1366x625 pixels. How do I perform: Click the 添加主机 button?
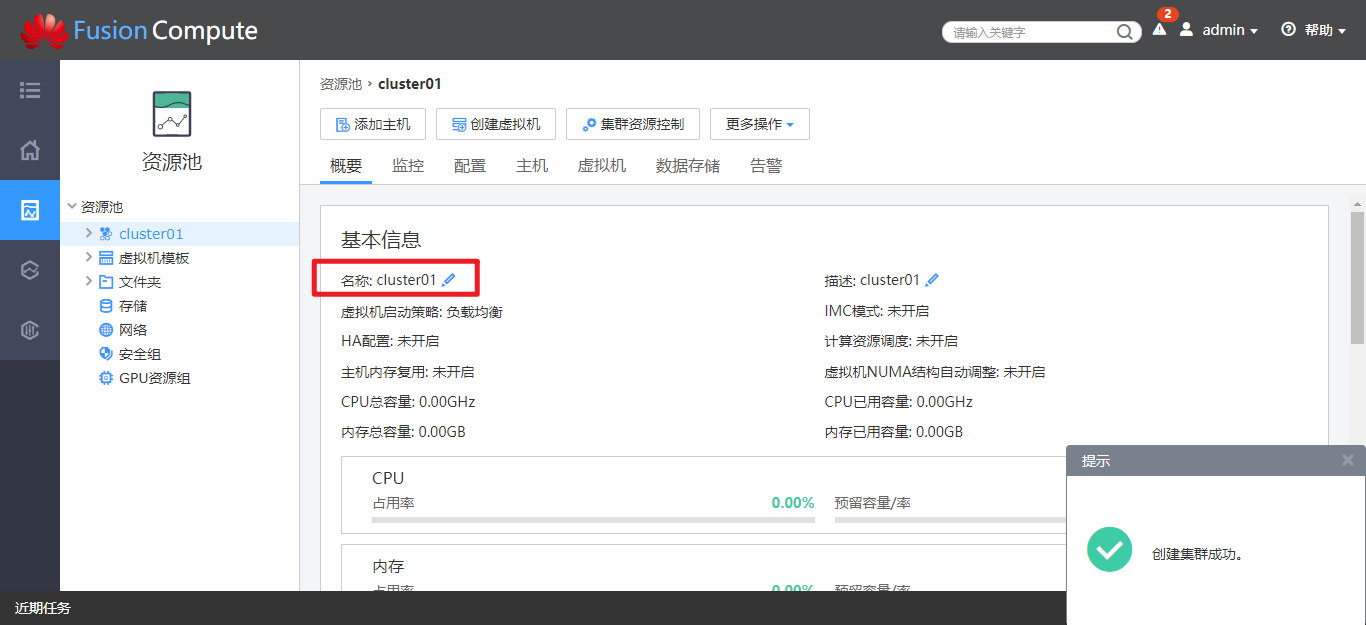pyautogui.click(x=373, y=124)
